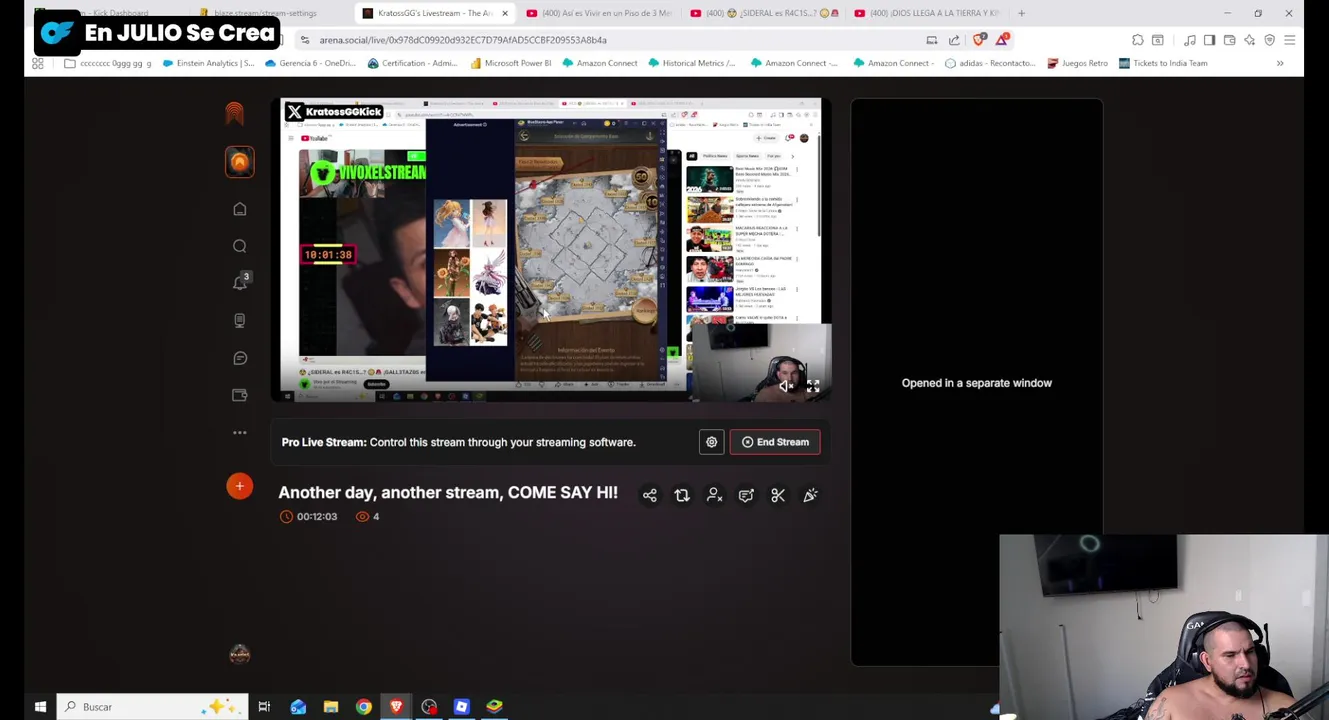The width and height of the screenshot is (1329, 720).
Task: Open the bookmarks apps grid icon
Action: (38, 63)
